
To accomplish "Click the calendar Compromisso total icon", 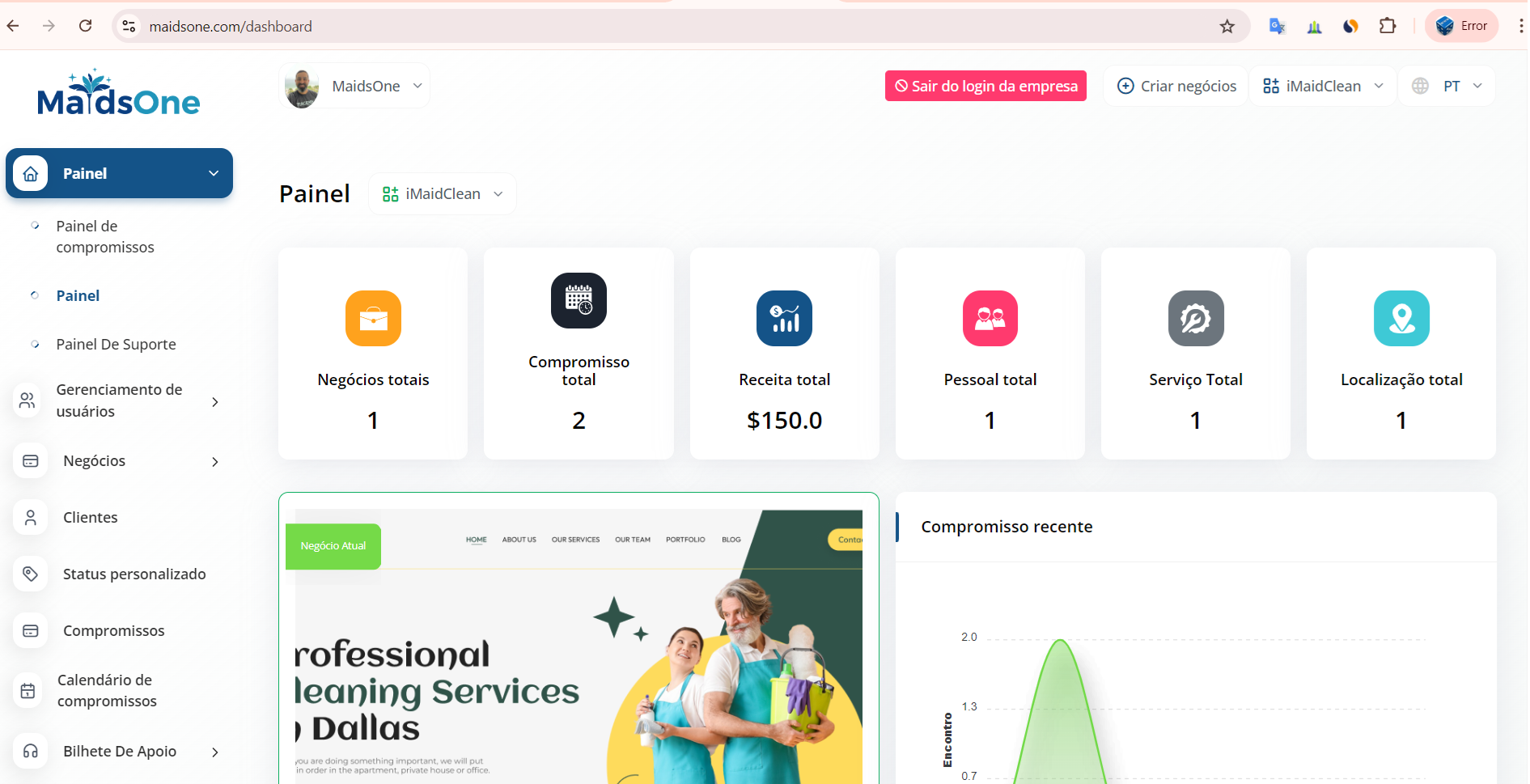I will pos(579,300).
